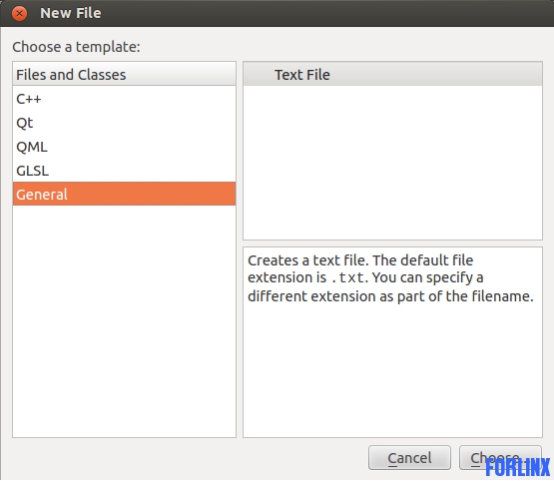Click the 'Choose a template:' label

(x=76, y=47)
